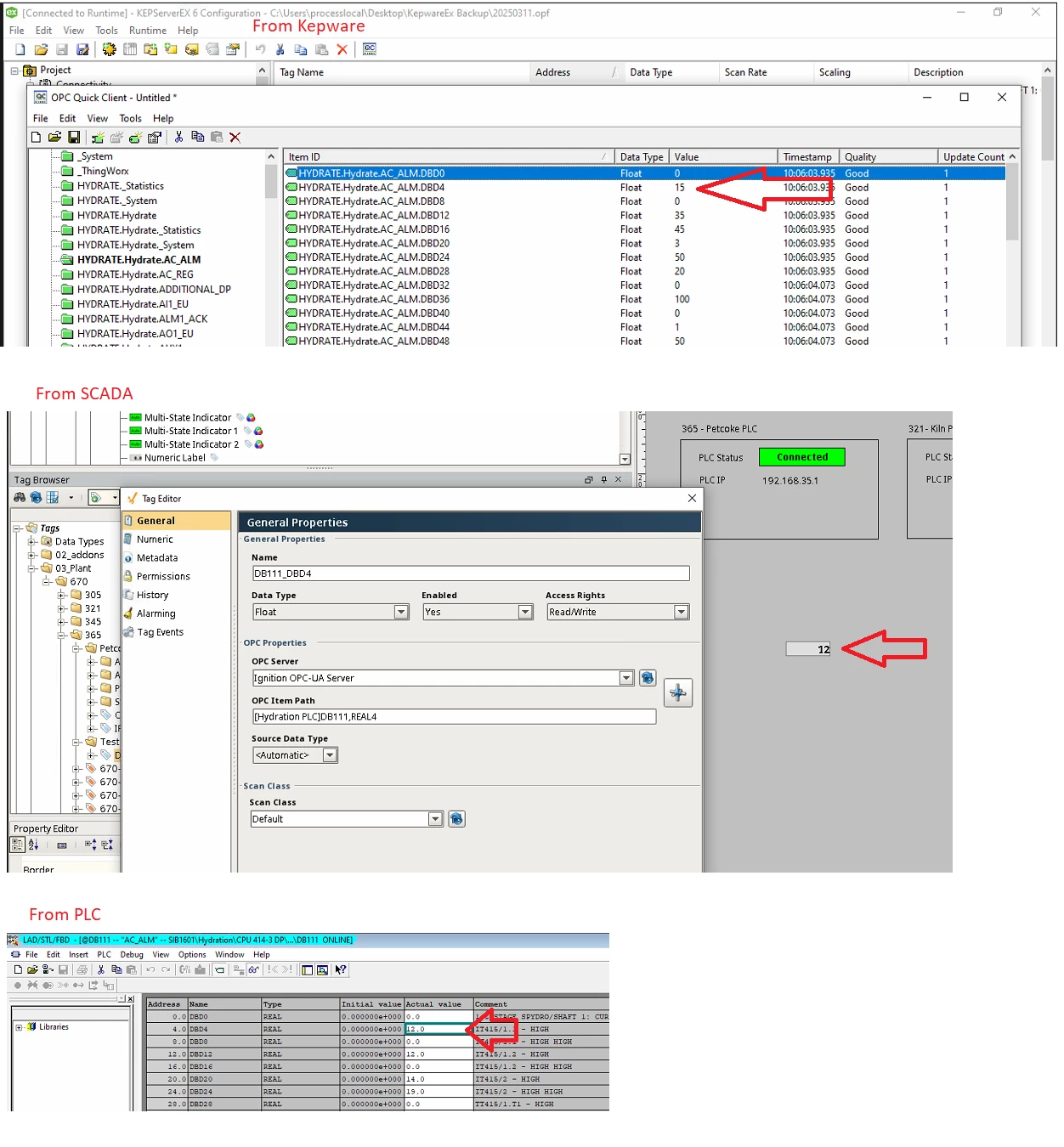The image size is (1064, 1147).
Task: Open the Data Type Float dropdown
Action: [401, 612]
